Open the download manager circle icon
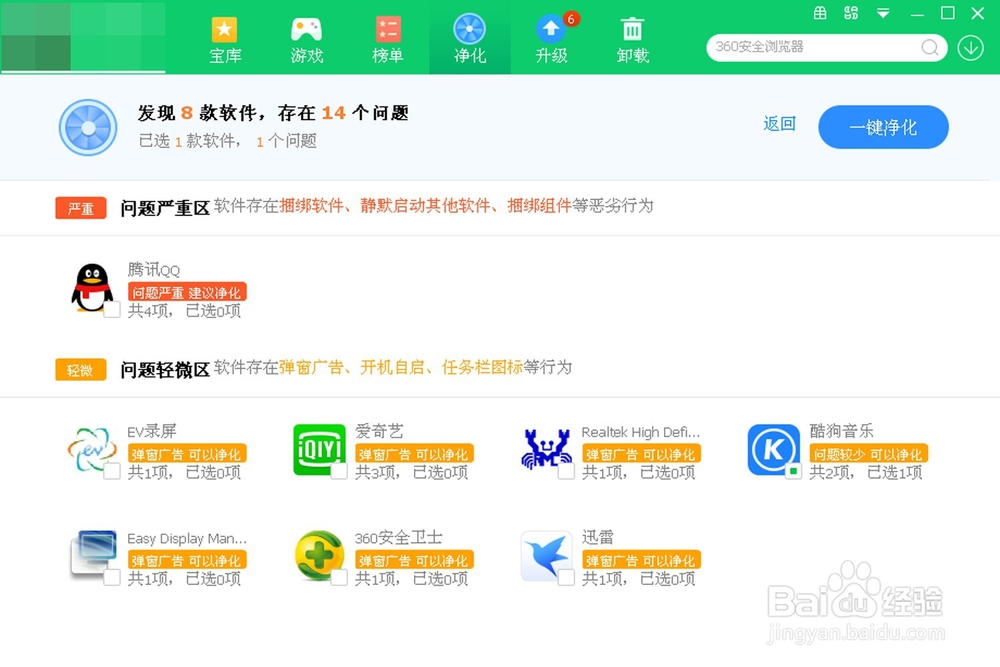Viewport: 1000px width, 667px height. click(969, 47)
